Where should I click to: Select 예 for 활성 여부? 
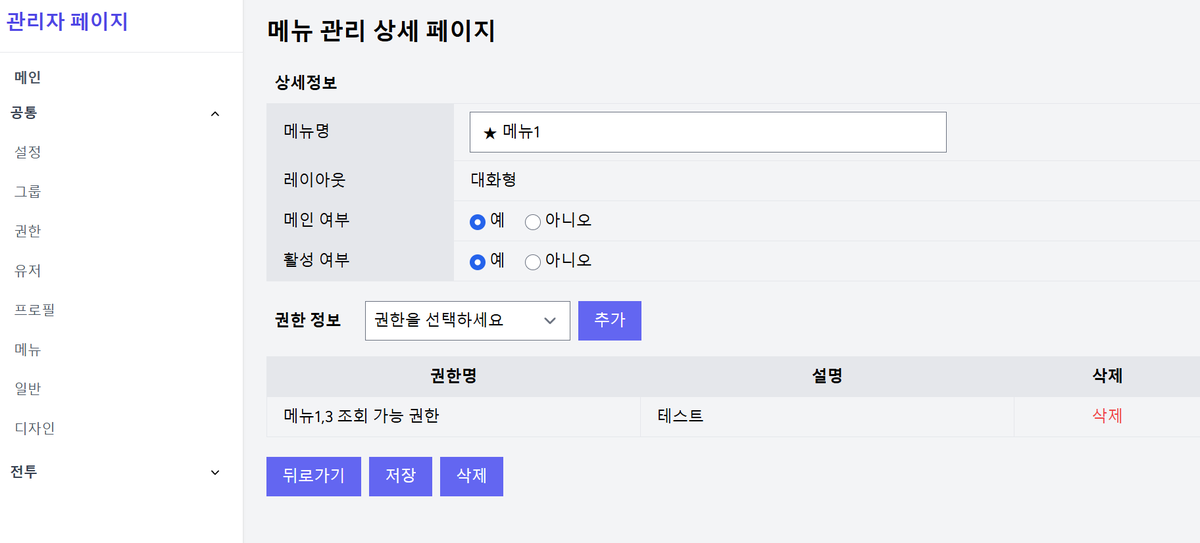pos(478,261)
